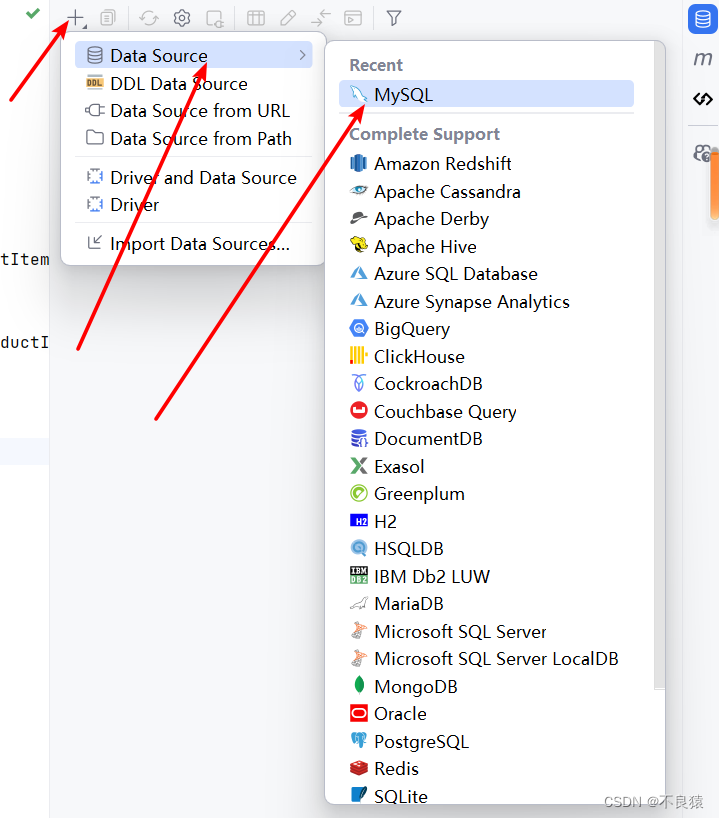Click the Apache Hive bee icon
The width and height of the screenshot is (719, 818).
click(x=358, y=245)
